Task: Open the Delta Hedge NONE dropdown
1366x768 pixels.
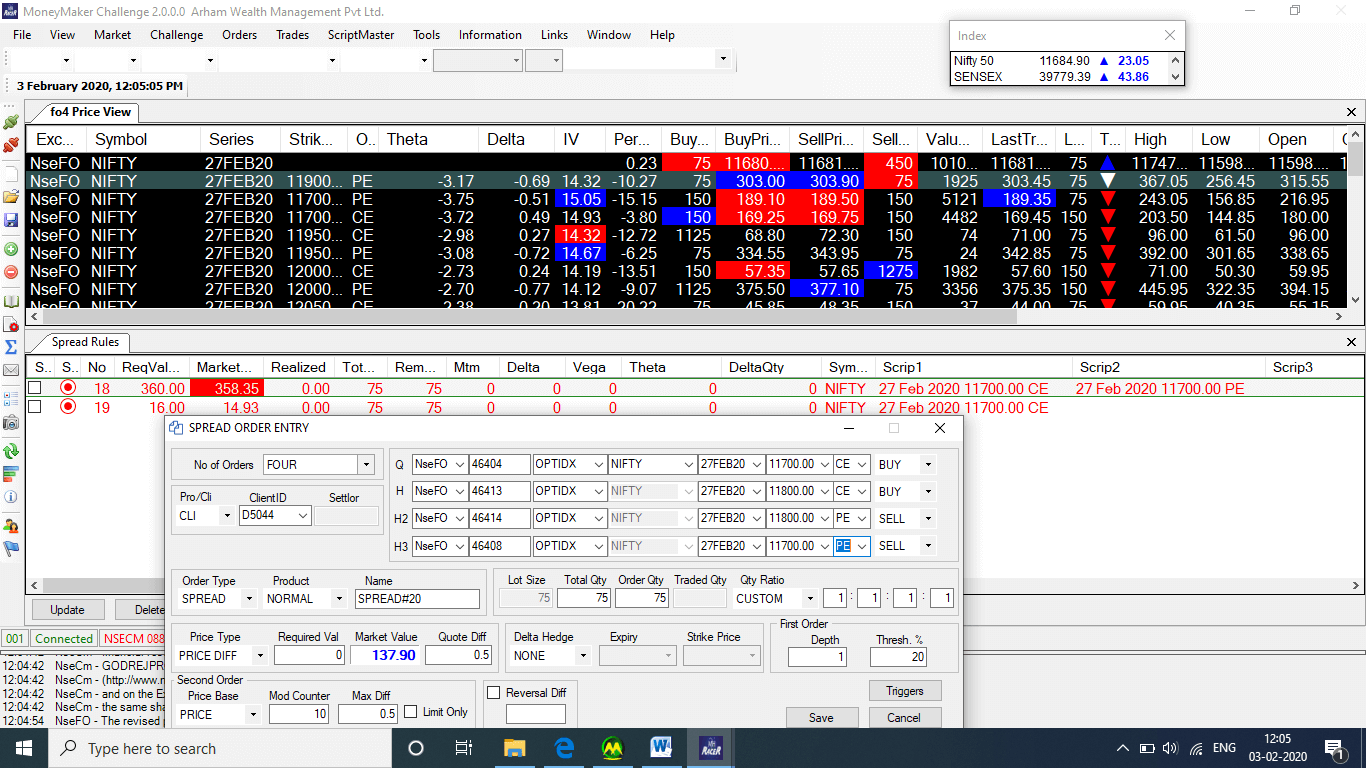Action: point(582,655)
